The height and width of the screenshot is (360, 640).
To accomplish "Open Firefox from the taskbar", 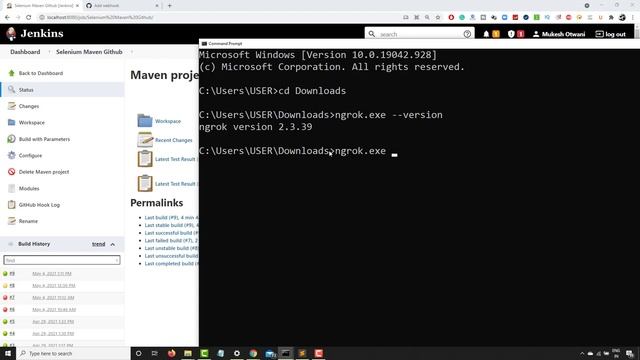I will click(171, 353).
